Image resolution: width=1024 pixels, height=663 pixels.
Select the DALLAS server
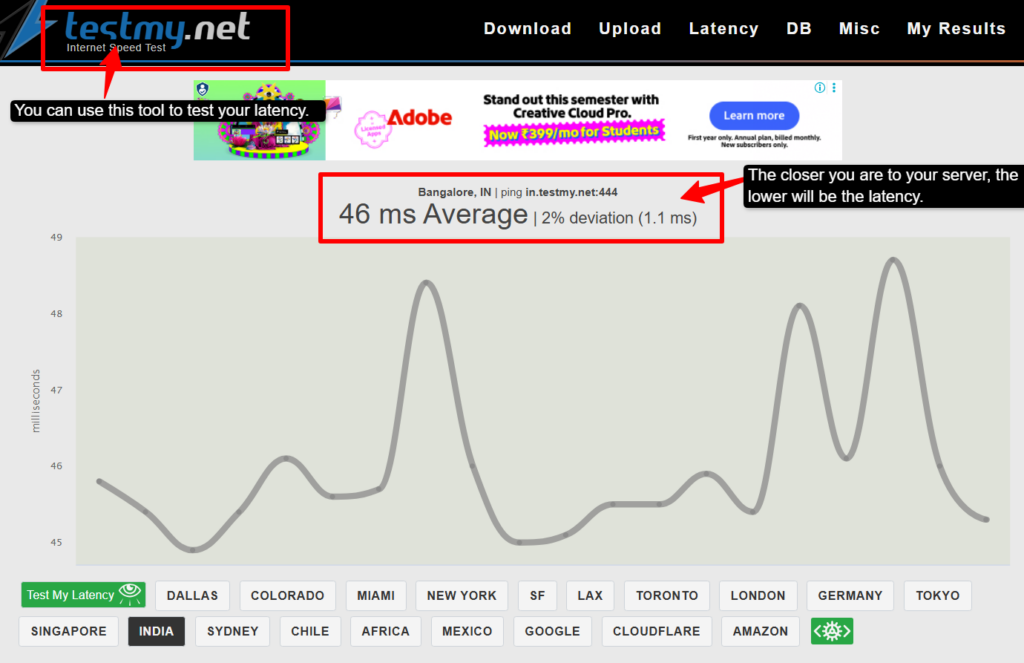coord(192,596)
